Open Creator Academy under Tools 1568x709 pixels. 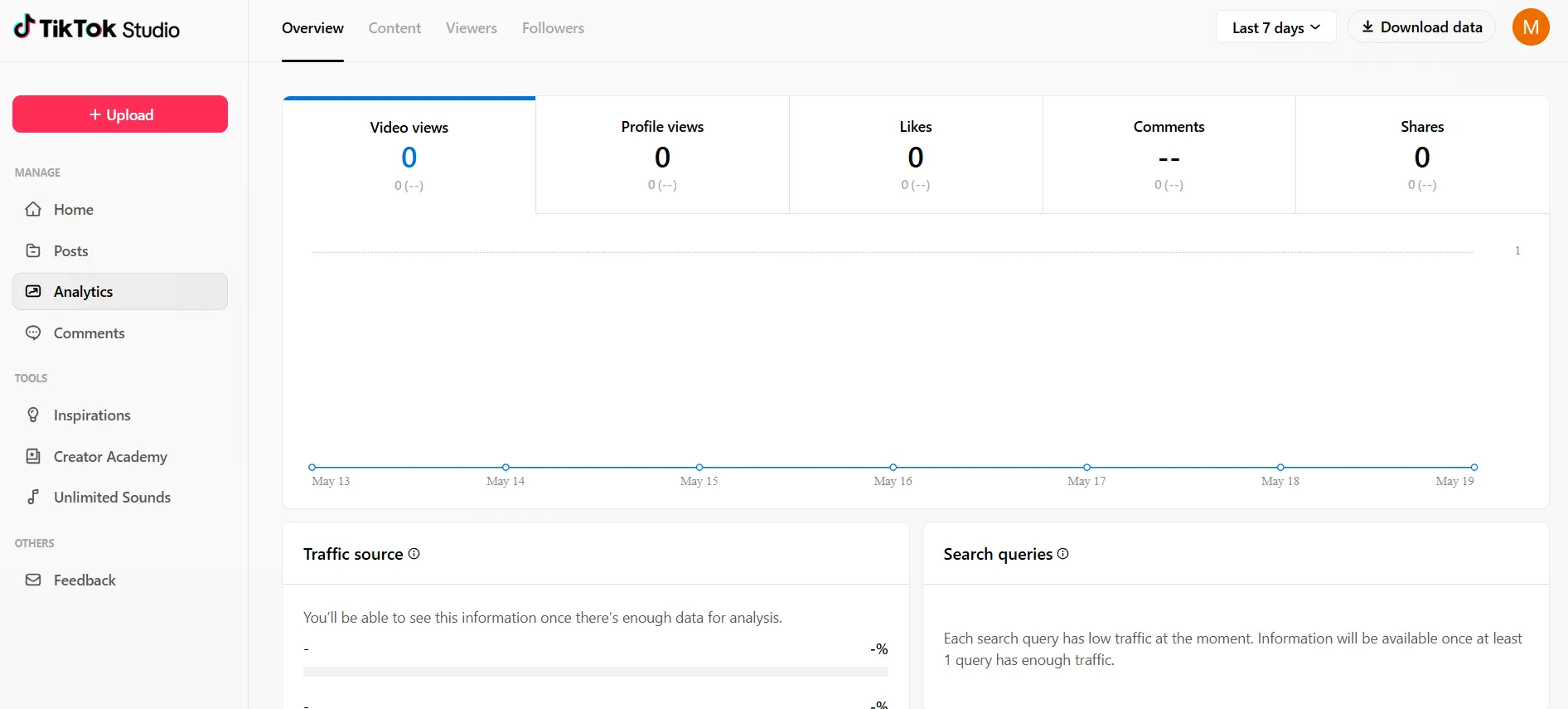tap(120, 456)
